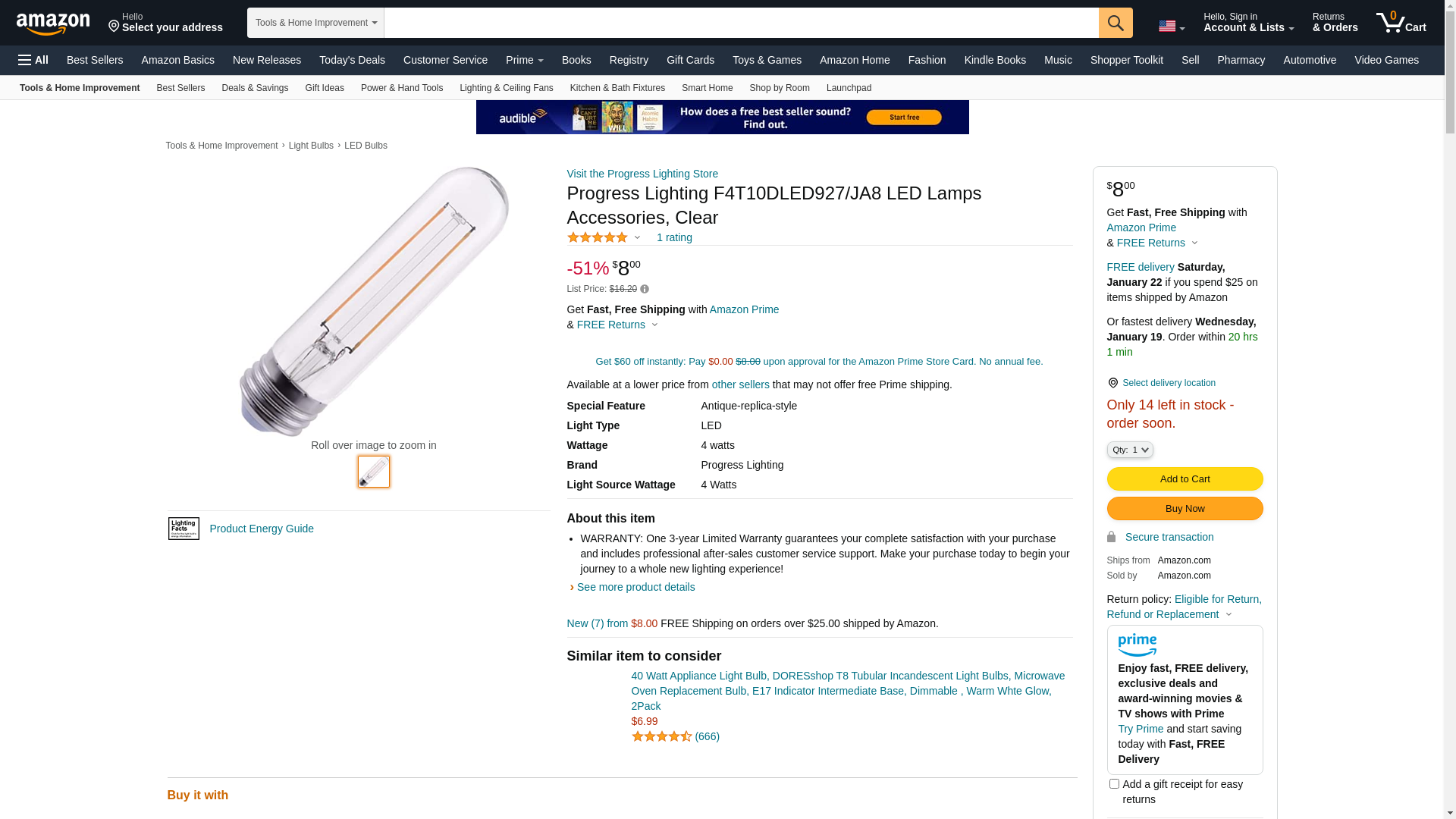Image resolution: width=1456 pixels, height=819 pixels.
Task: Open the Qty quantity dropdown
Action: click(1130, 450)
